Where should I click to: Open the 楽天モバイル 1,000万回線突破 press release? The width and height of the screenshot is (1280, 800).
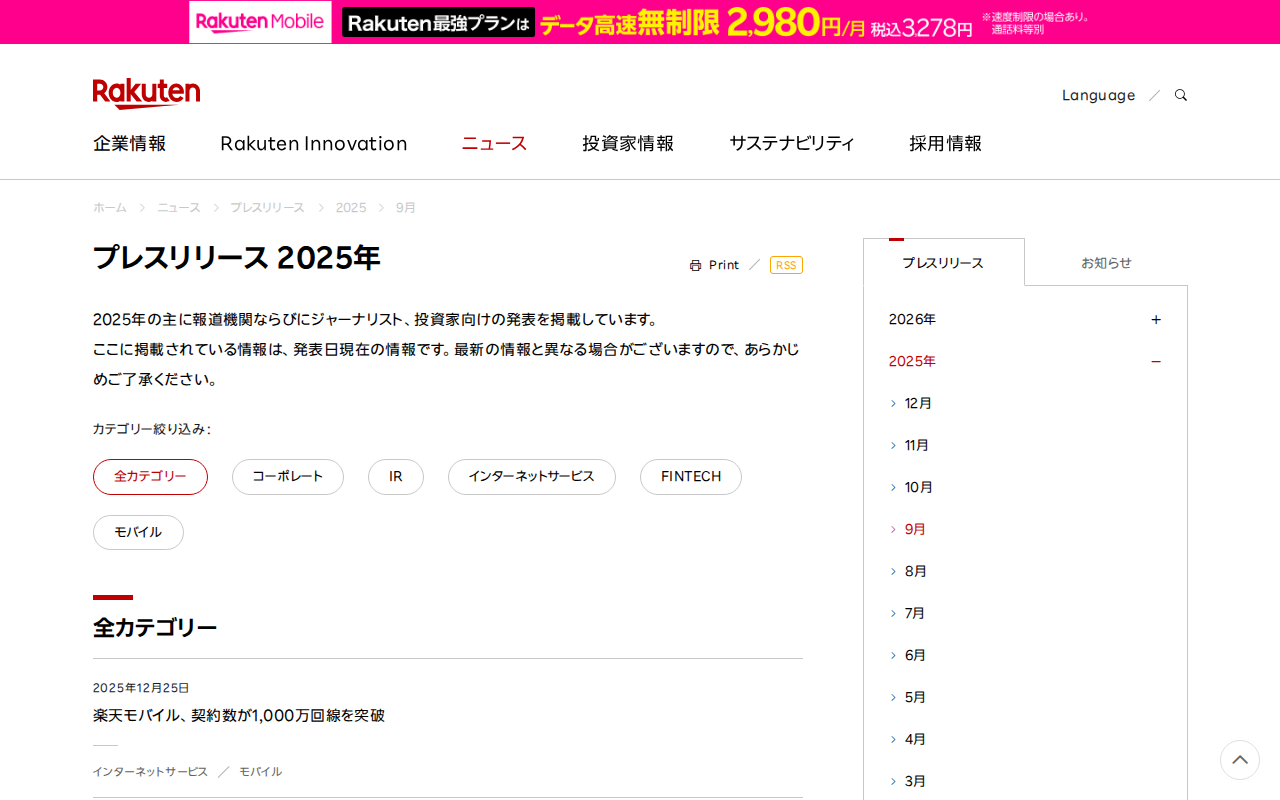pos(238,715)
